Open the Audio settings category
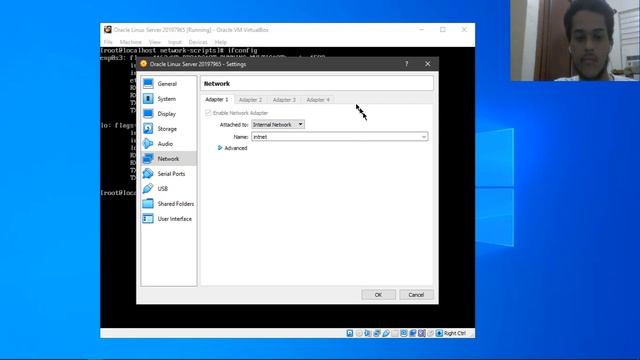This screenshot has height=360, width=640. click(x=168, y=144)
